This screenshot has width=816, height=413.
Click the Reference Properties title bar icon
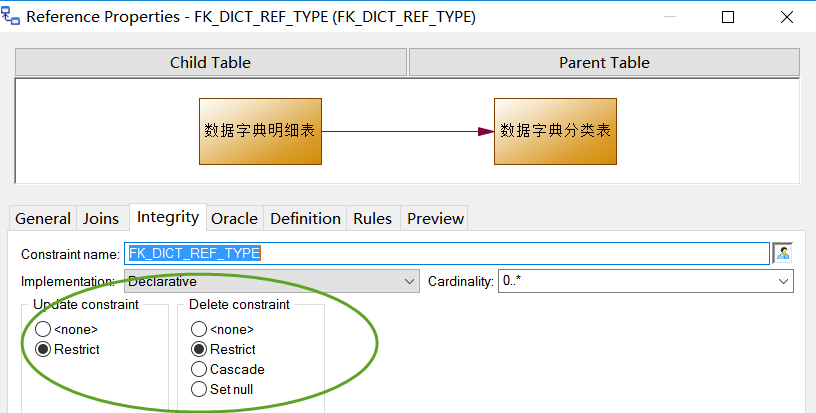tap(12, 17)
